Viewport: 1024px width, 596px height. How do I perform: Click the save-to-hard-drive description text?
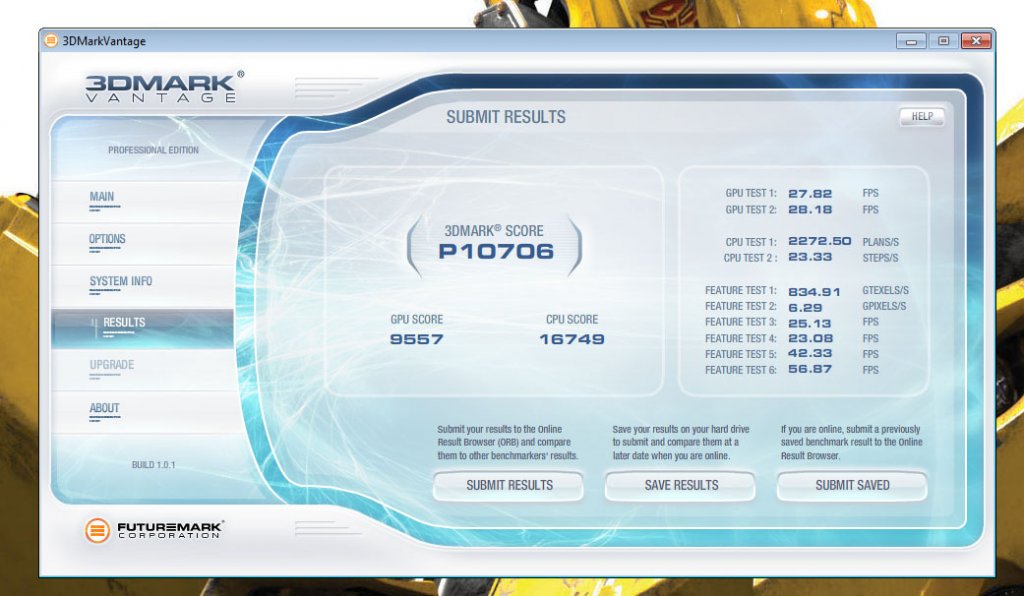680,443
